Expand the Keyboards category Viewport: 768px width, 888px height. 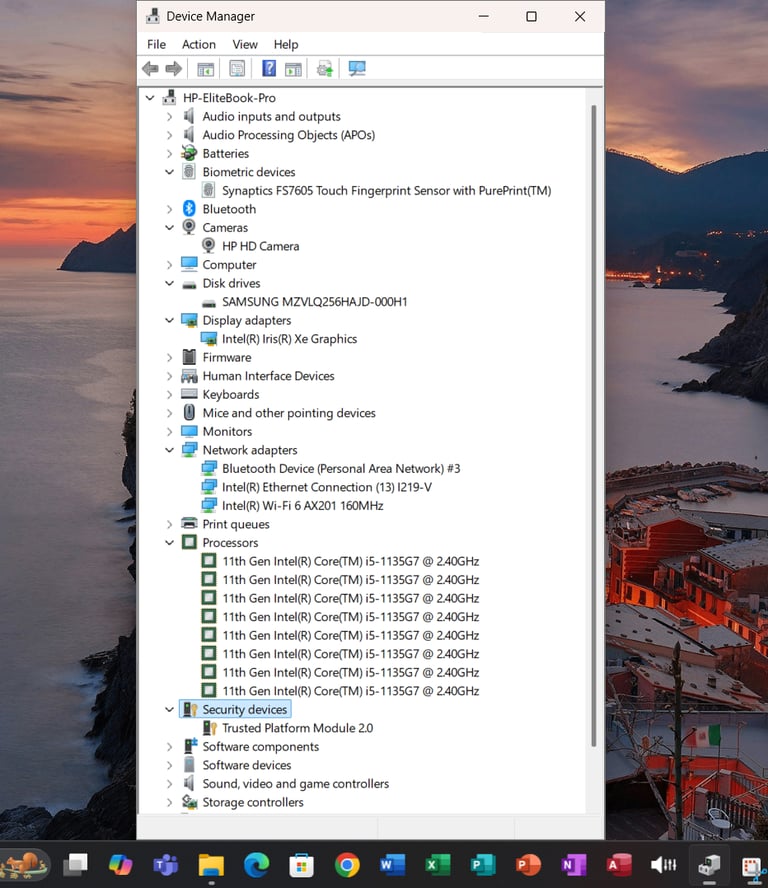click(x=169, y=395)
